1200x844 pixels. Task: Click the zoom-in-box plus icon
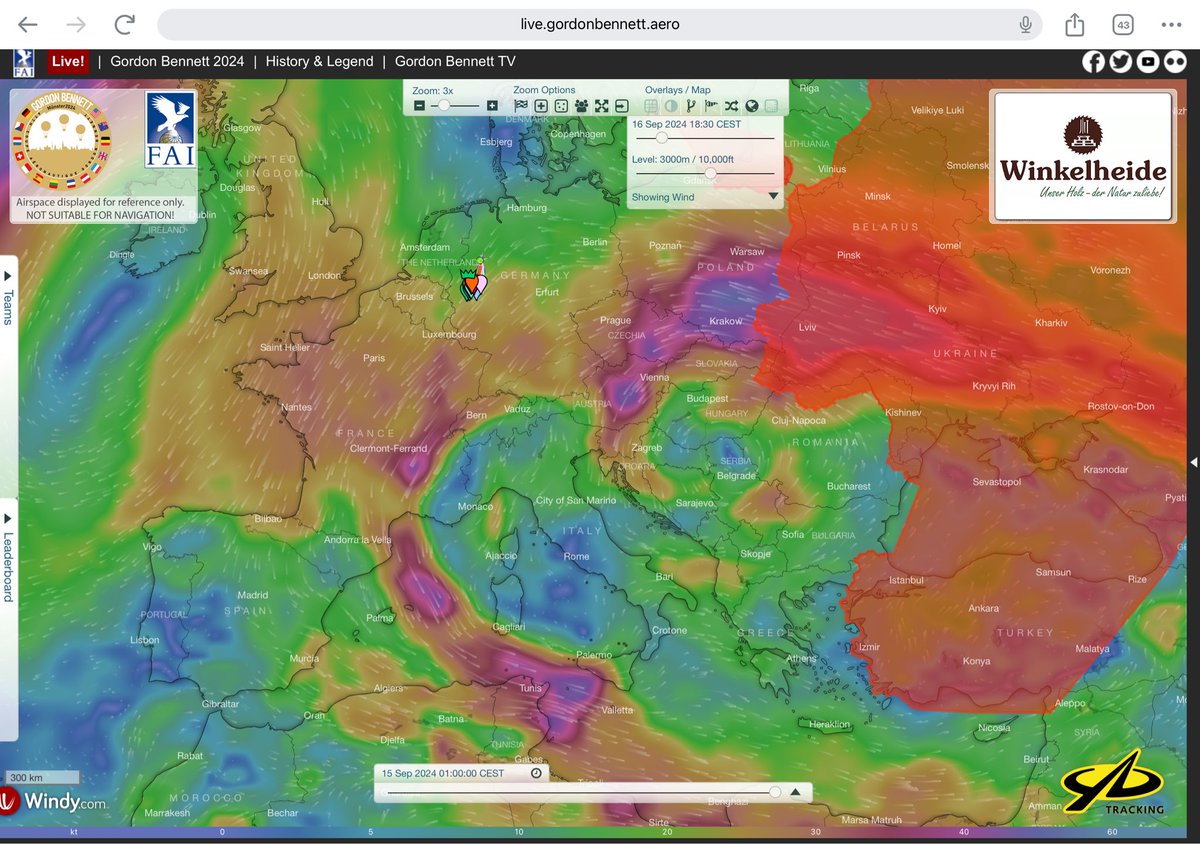point(541,105)
